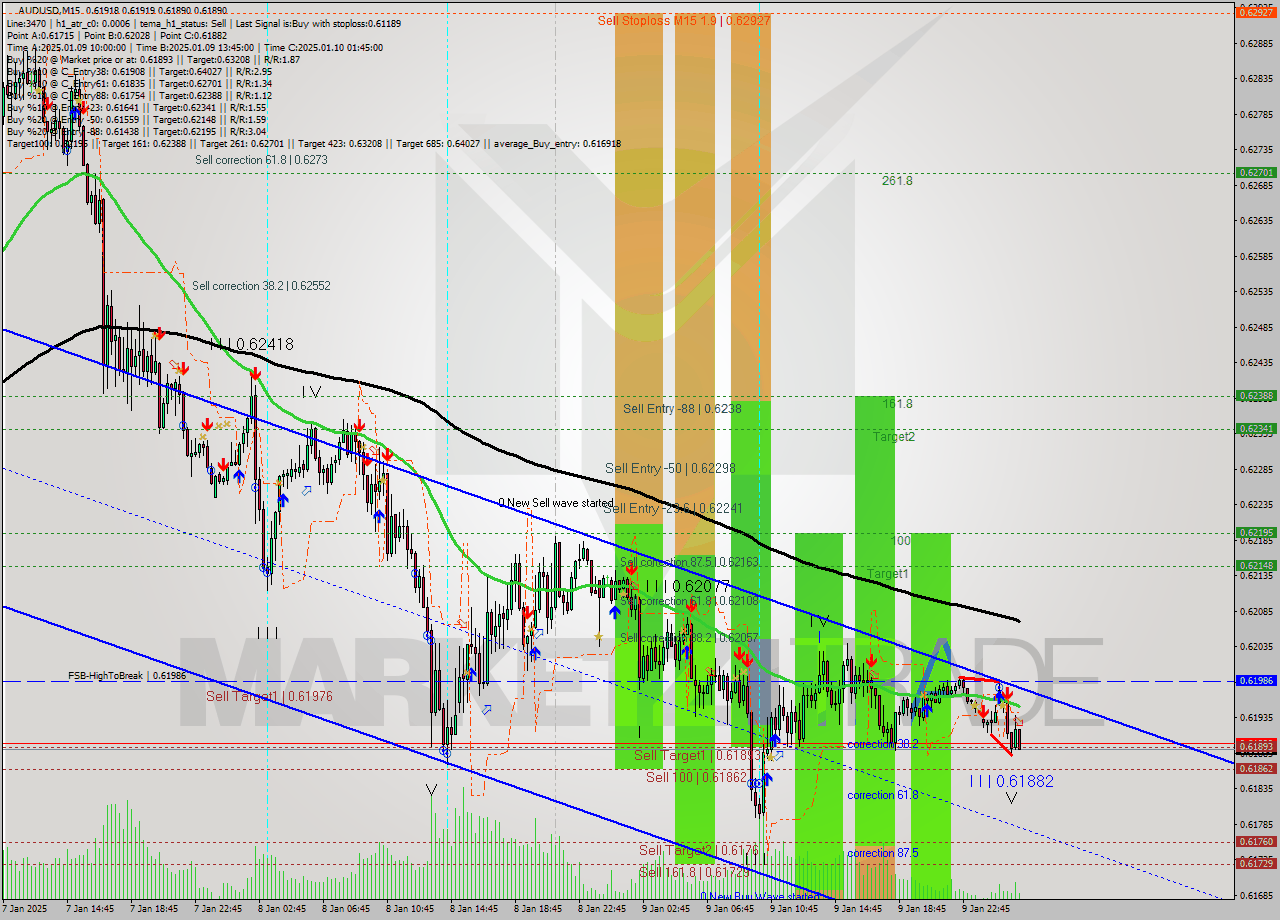Image resolution: width=1280 pixels, height=920 pixels.
Task: Click the green '161.8' Fibonacci label
Action: tap(897, 404)
